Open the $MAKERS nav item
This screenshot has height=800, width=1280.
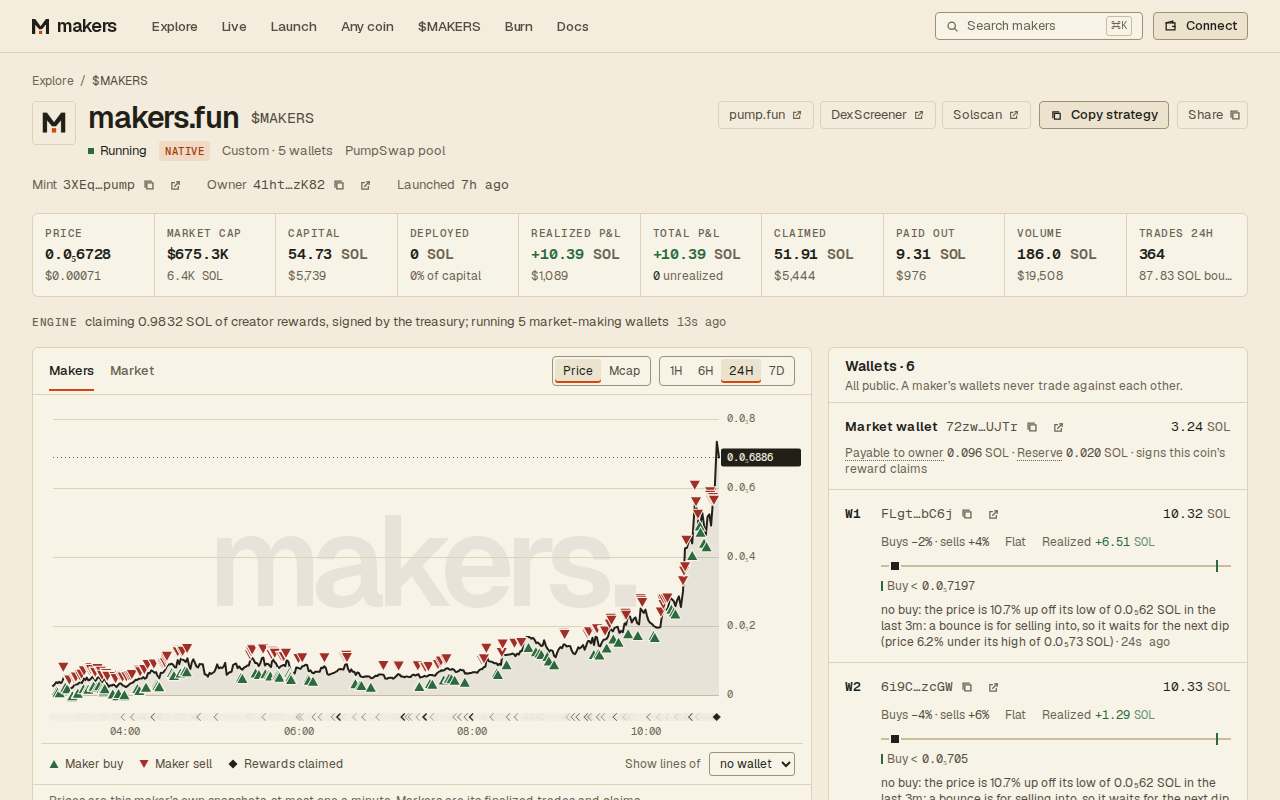coord(449,27)
